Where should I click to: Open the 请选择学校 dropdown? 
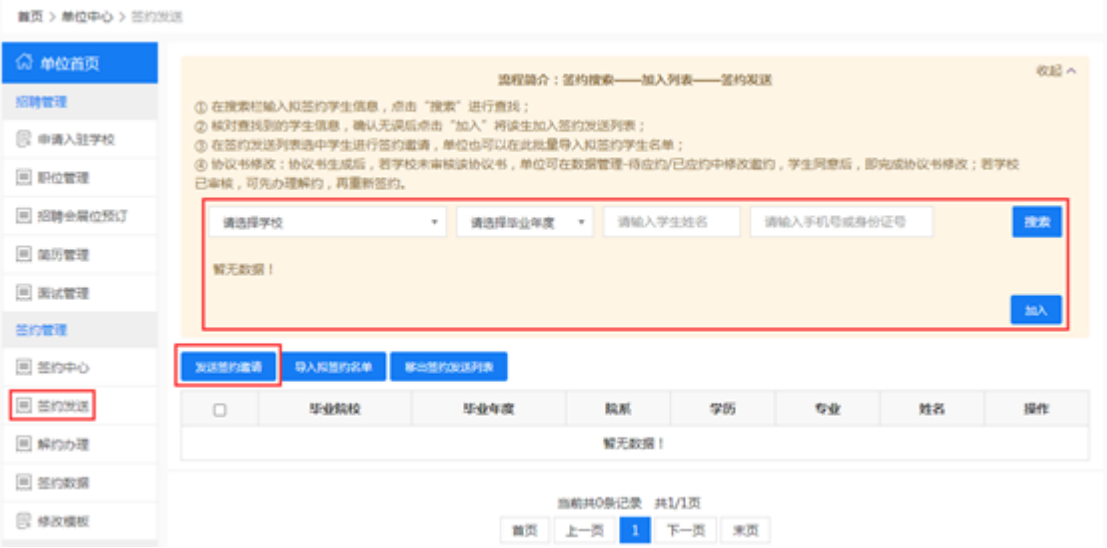click(328, 223)
